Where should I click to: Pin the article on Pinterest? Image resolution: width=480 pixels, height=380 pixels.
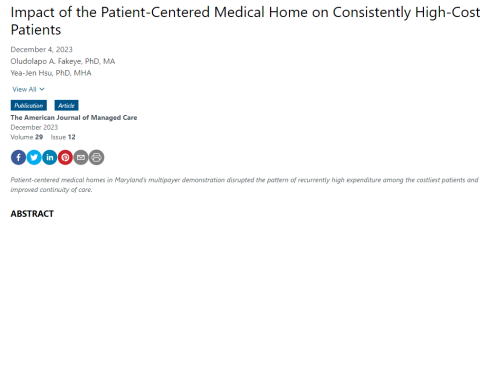(65, 157)
